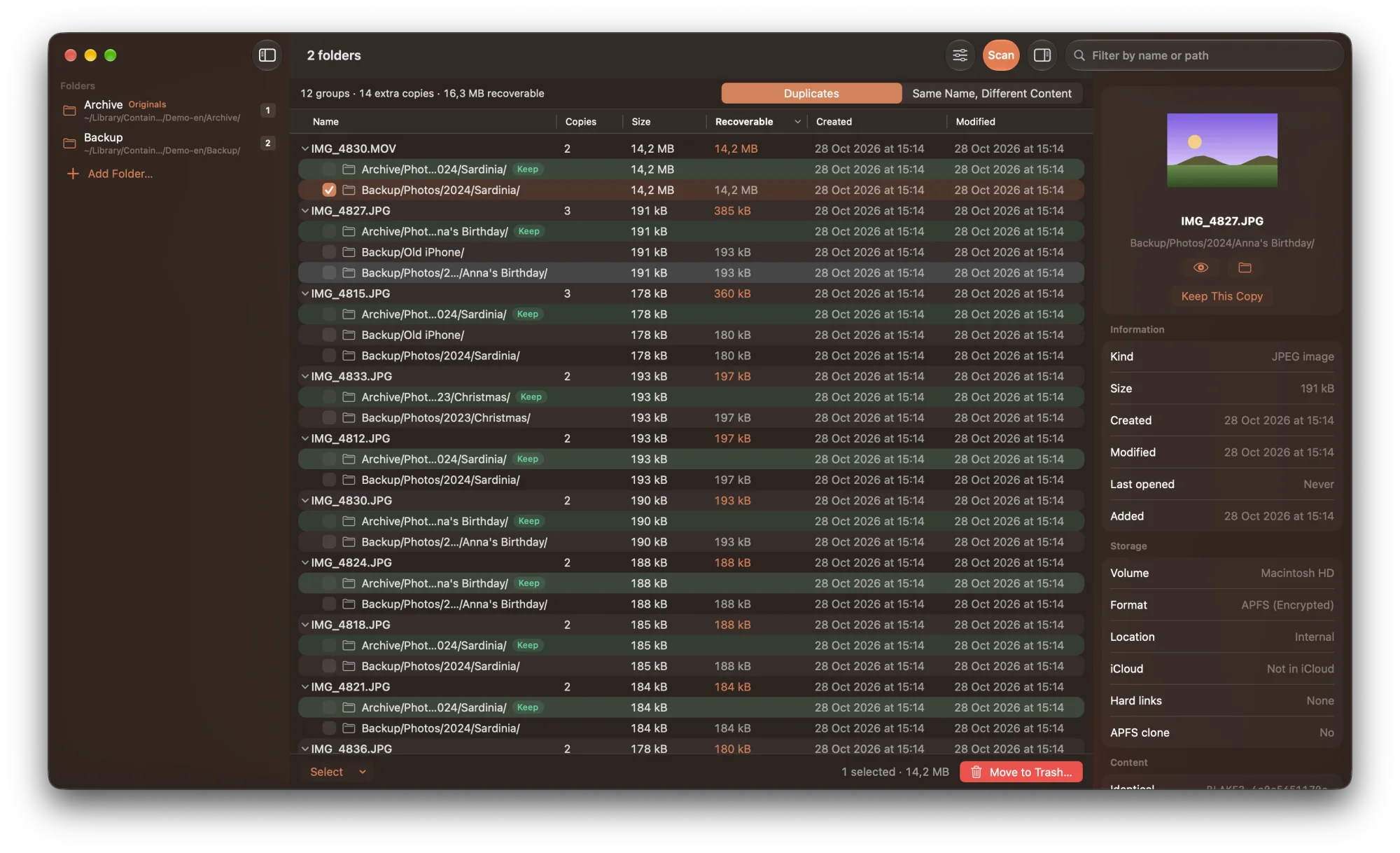Select the Archive folder in sidebar
The height and width of the screenshot is (853, 1400).
pos(168,111)
